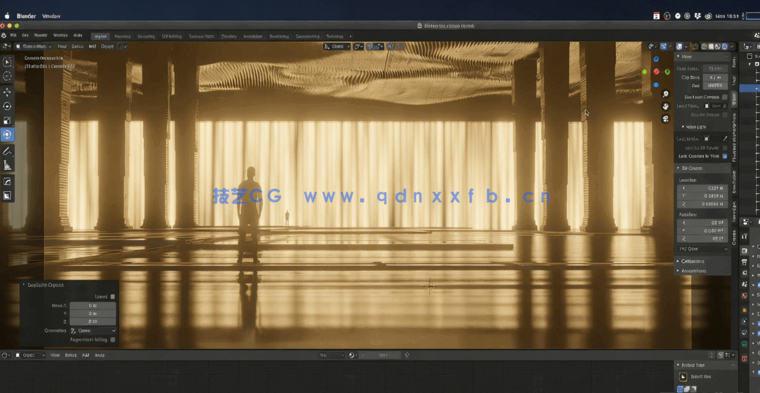Click Move Z field in Duplicate Objects panel

pos(93,322)
